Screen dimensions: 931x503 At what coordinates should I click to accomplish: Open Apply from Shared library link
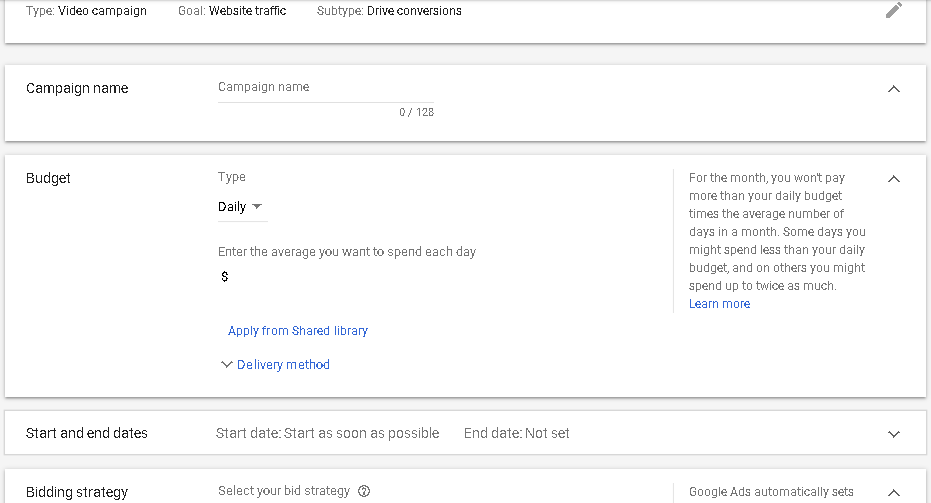(298, 331)
